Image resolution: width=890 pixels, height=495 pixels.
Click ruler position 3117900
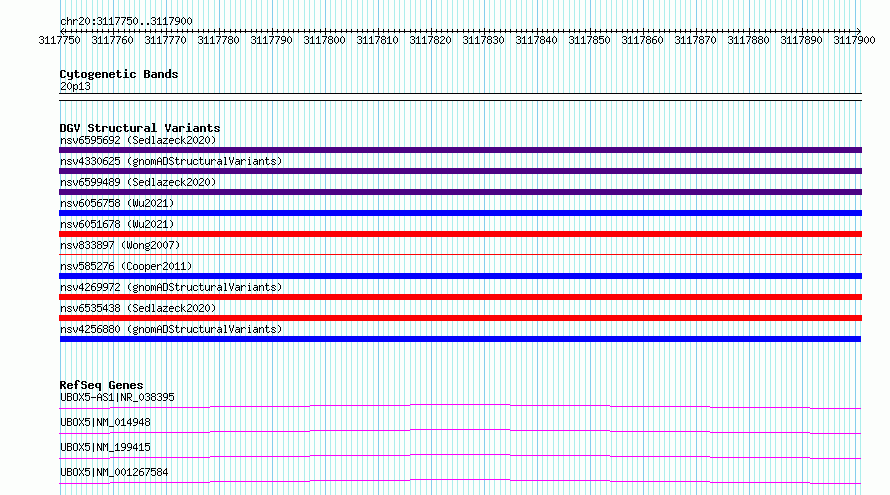point(854,40)
